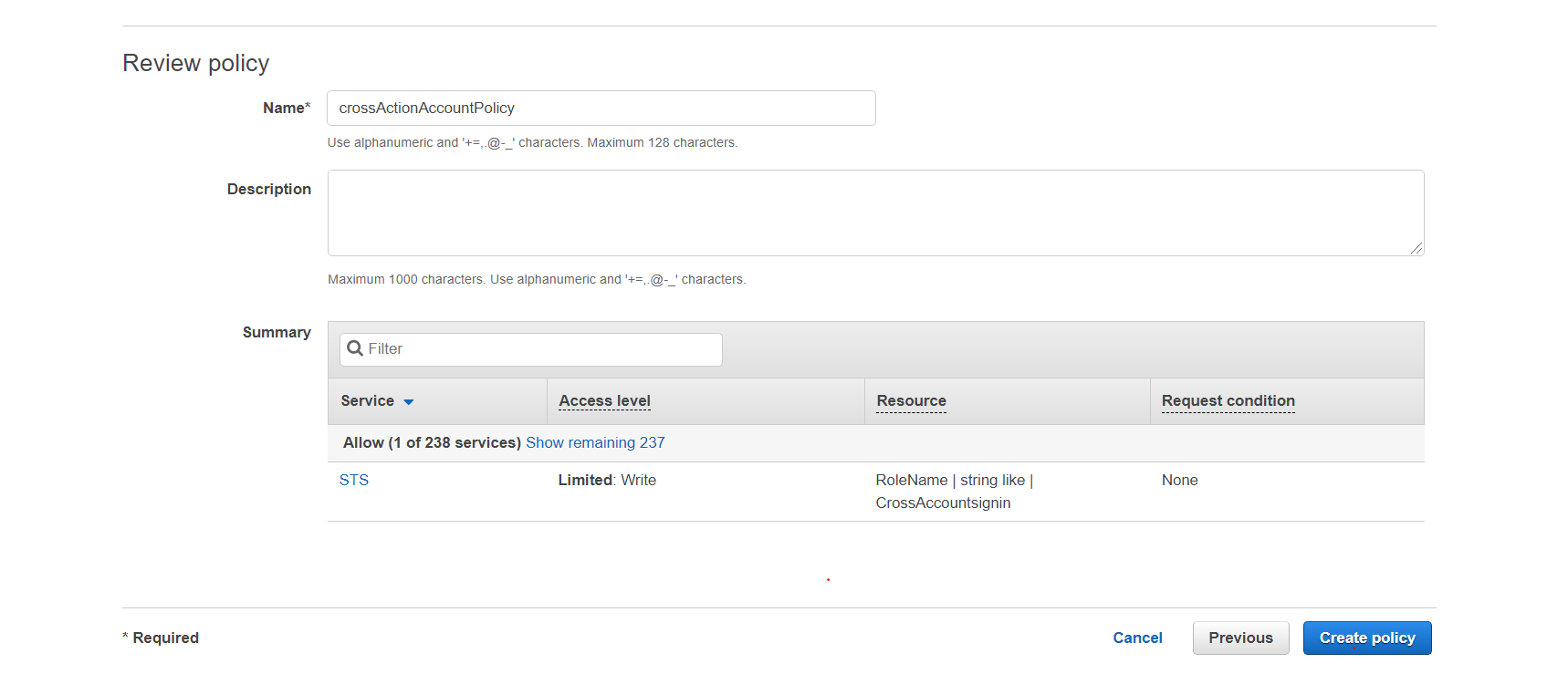Go back with the Previous button

pos(1240,638)
